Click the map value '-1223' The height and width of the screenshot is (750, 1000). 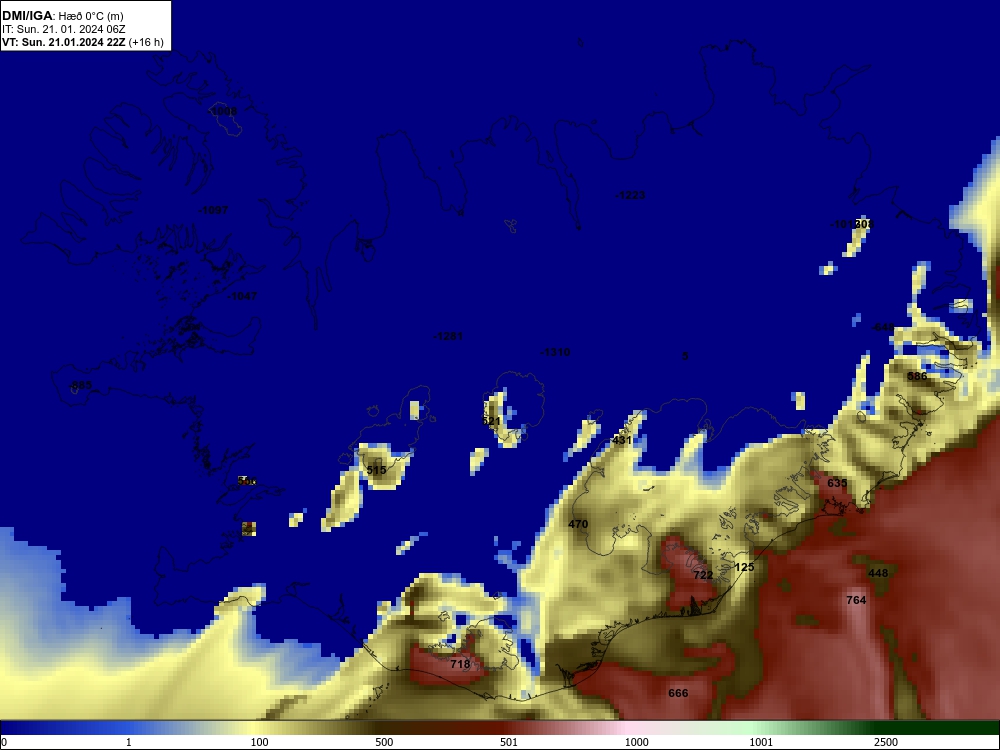[x=630, y=195]
